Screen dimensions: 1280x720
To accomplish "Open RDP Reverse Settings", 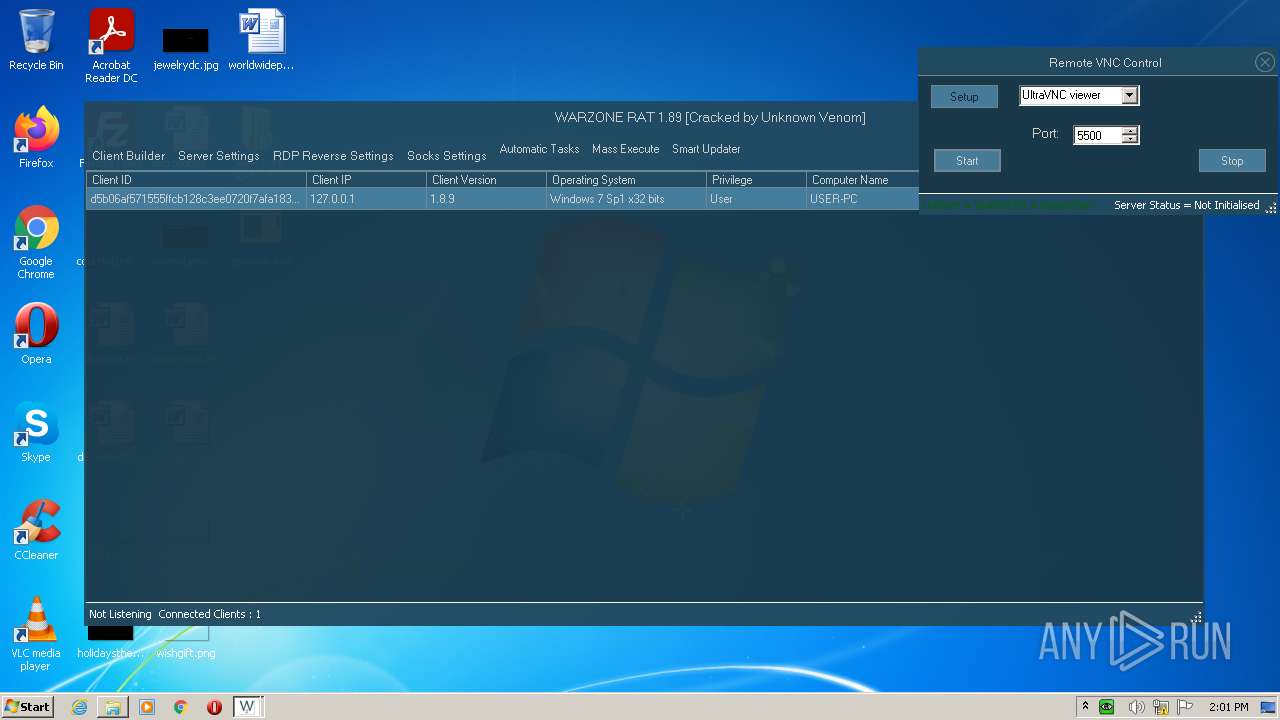I will [x=333, y=156].
